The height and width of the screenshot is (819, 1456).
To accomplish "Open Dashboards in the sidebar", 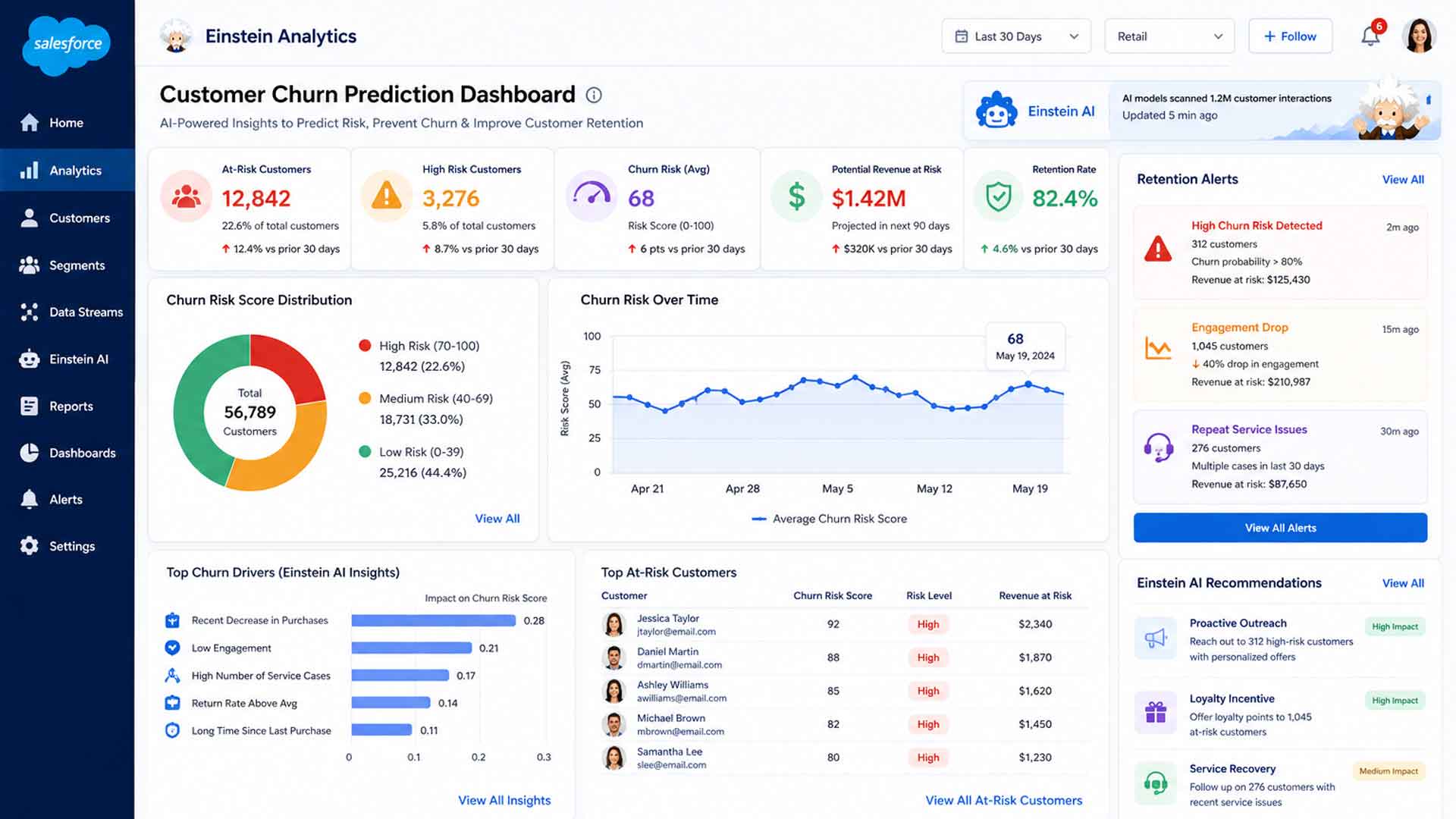I will point(67,453).
